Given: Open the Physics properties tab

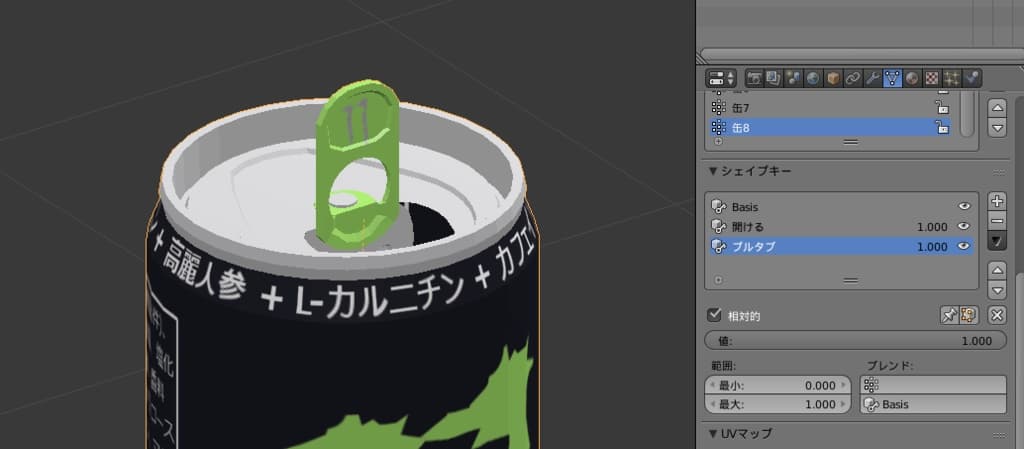Looking at the screenshot, I should [x=972, y=78].
